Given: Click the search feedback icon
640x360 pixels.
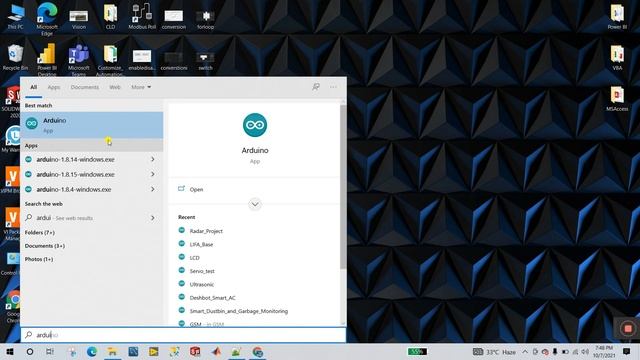Looking at the screenshot, I should click(316, 87).
